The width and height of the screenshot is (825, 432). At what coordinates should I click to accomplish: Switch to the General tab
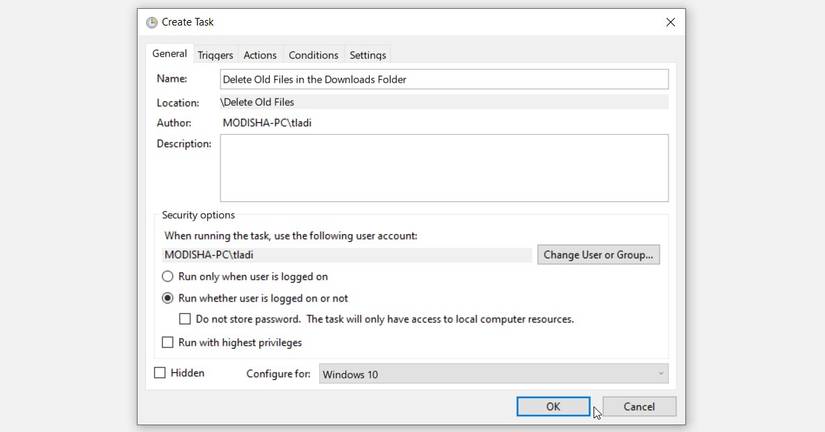(x=169, y=54)
